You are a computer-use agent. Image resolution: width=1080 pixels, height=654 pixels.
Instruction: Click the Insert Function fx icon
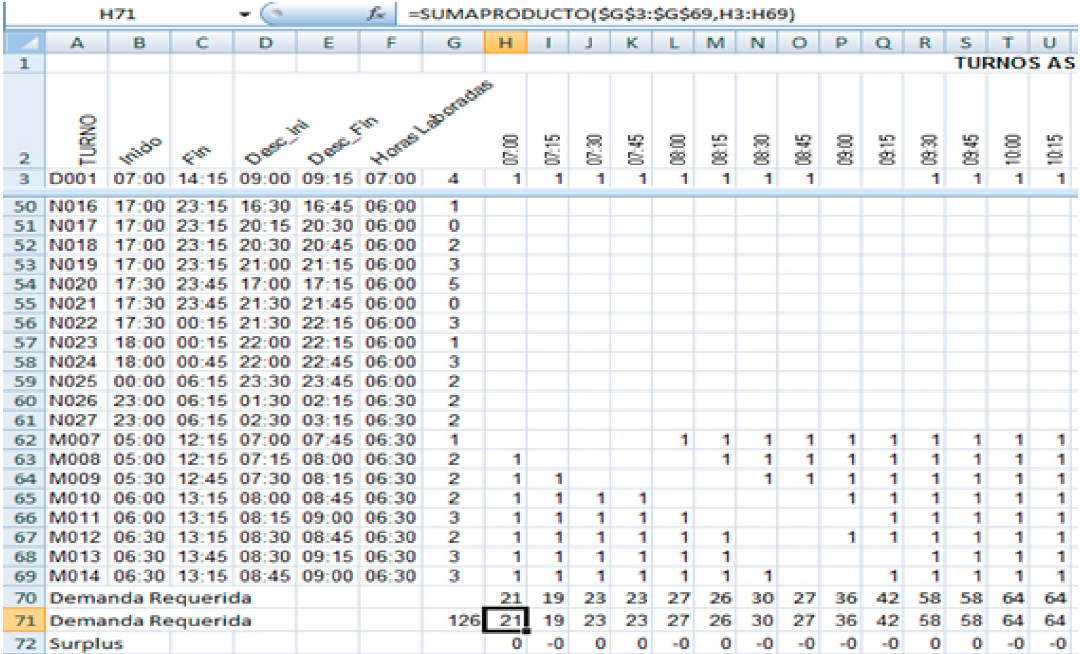pyautogui.click(x=376, y=16)
